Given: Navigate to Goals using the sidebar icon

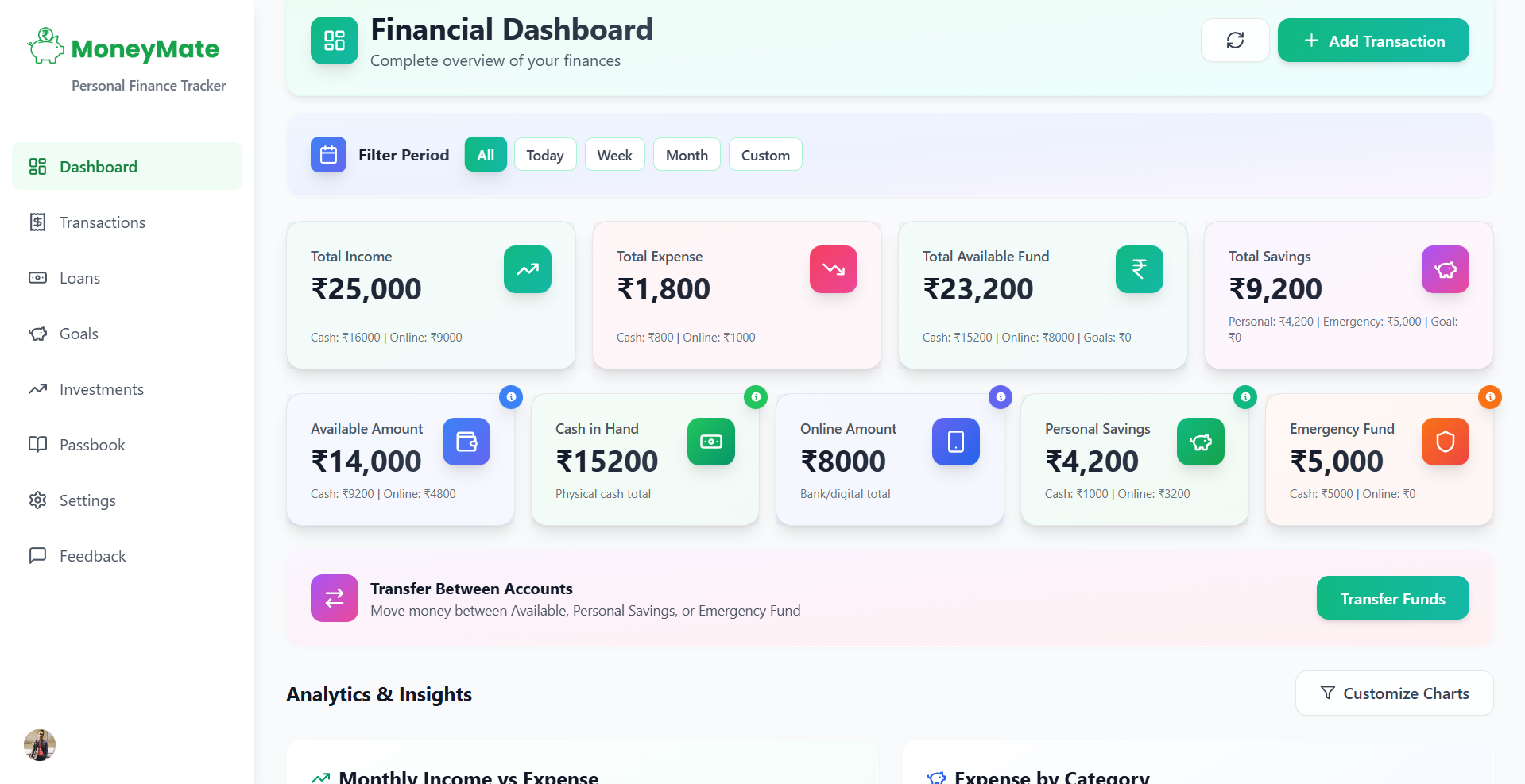Looking at the screenshot, I should click(37, 334).
